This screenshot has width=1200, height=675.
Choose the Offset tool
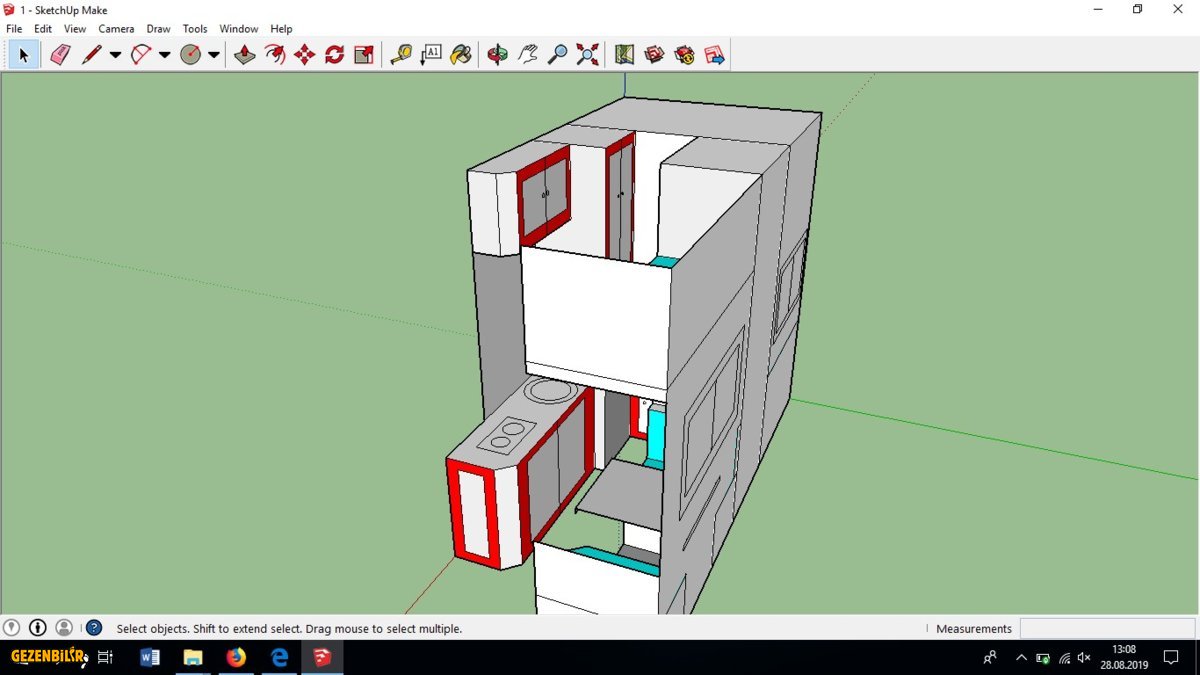(x=275, y=55)
